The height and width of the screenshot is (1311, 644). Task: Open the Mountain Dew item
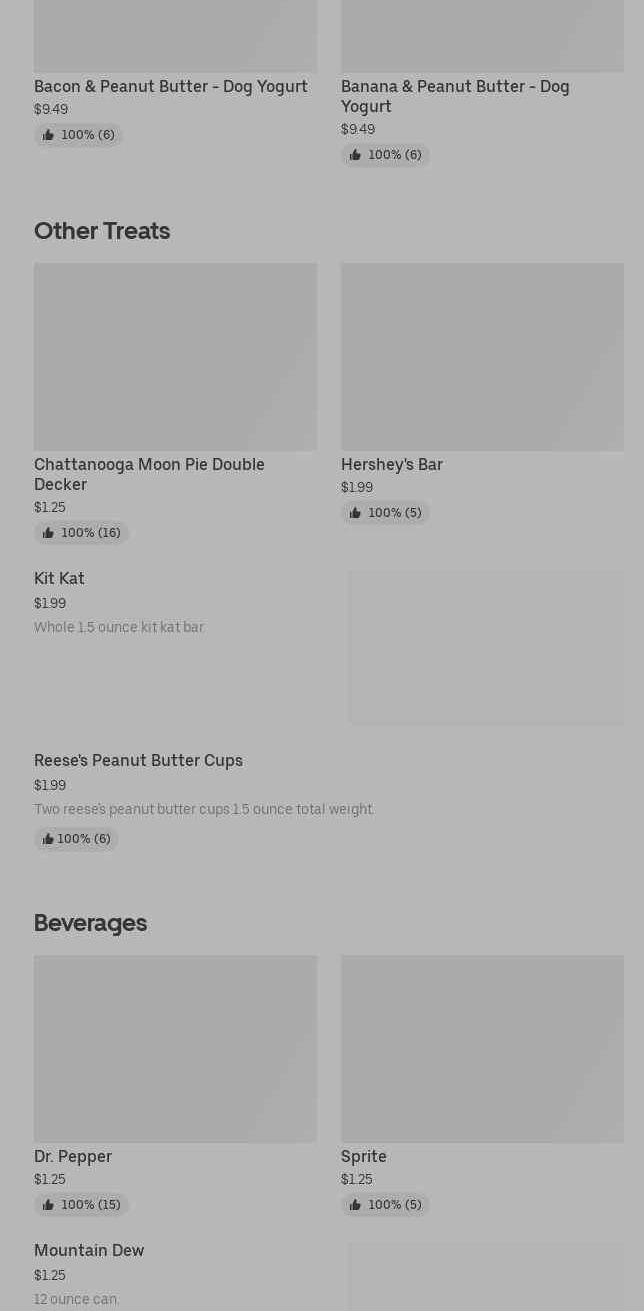coord(89,1250)
